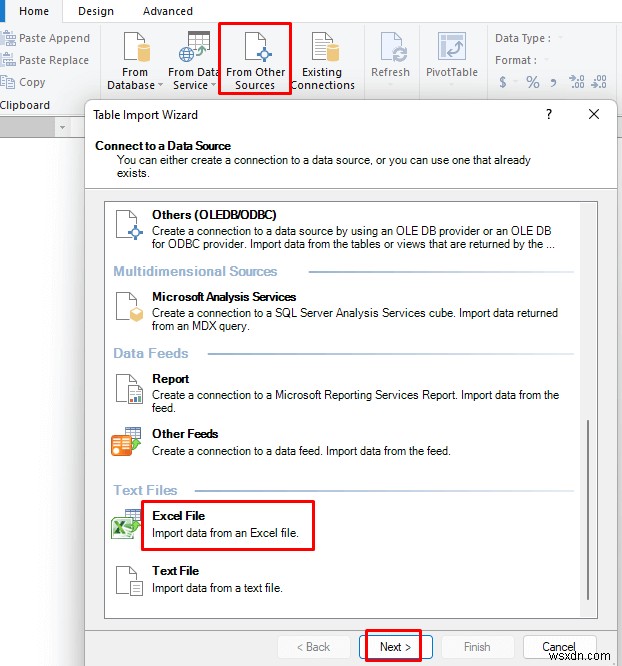Switch to the Advanced tab

(x=167, y=11)
